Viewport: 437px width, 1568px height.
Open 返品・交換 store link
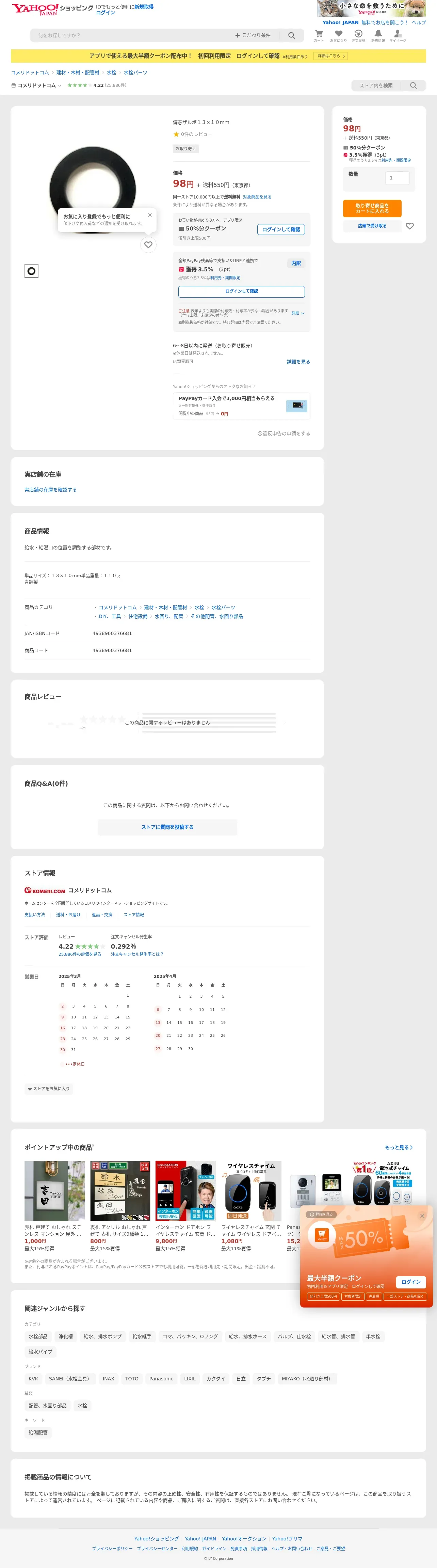pyautogui.click(x=102, y=914)
